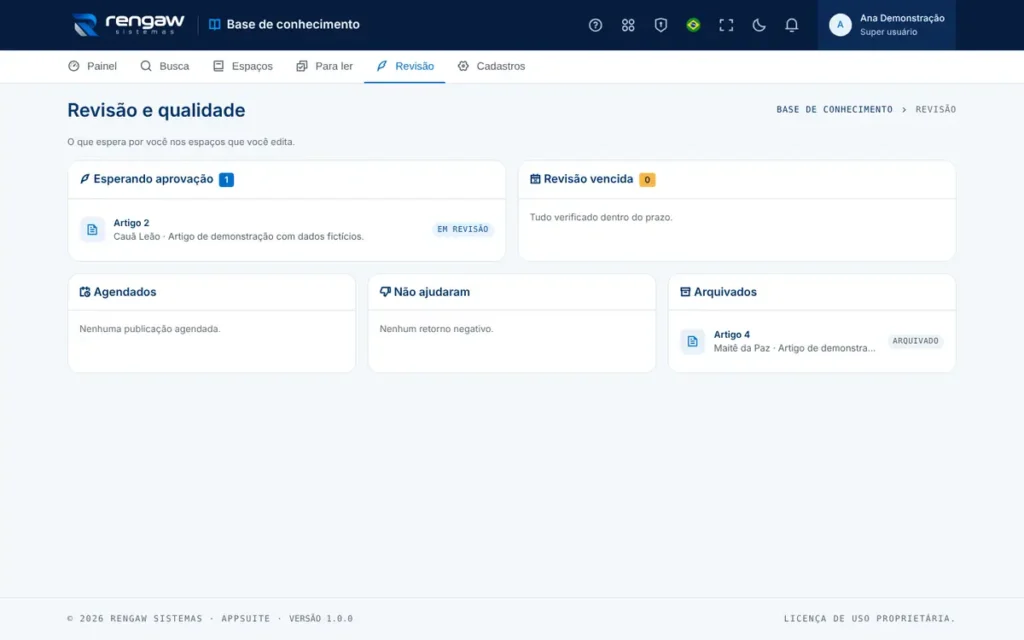Click the Agendados heading
1024x640 pixels.
point(125,292)
